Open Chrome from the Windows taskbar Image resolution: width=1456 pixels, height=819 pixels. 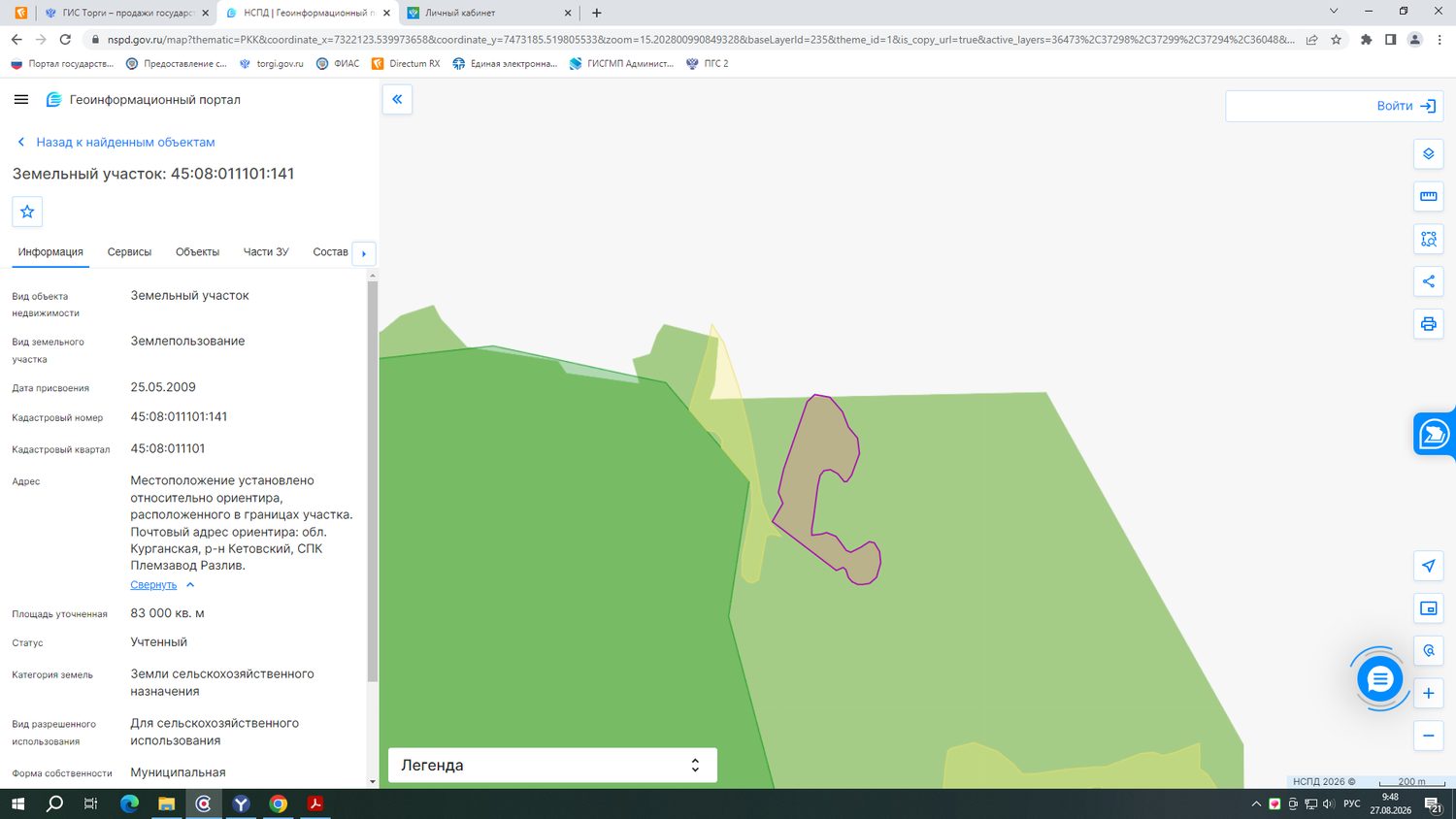279,803
